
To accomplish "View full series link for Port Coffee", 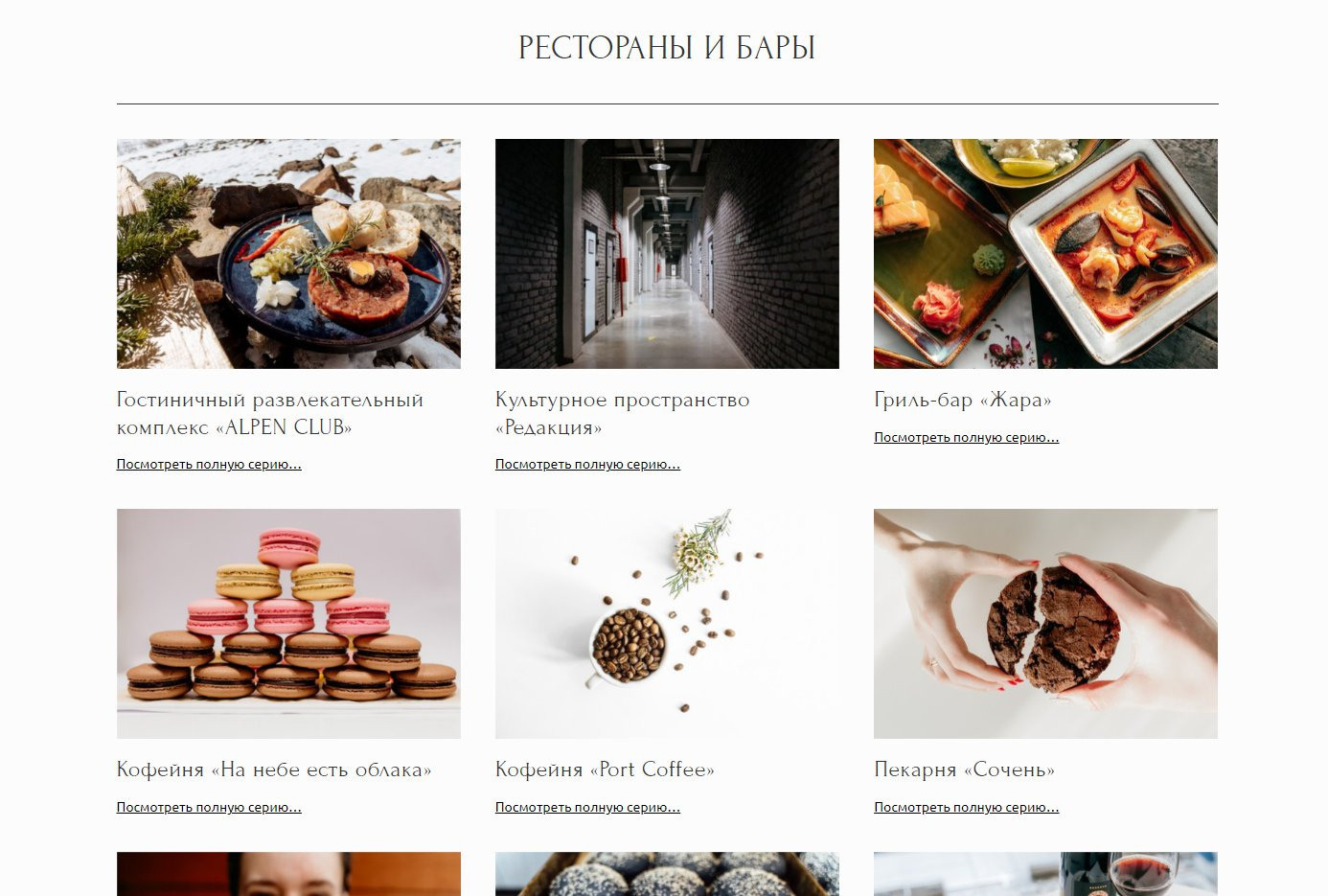I will (x=587, y=808).
